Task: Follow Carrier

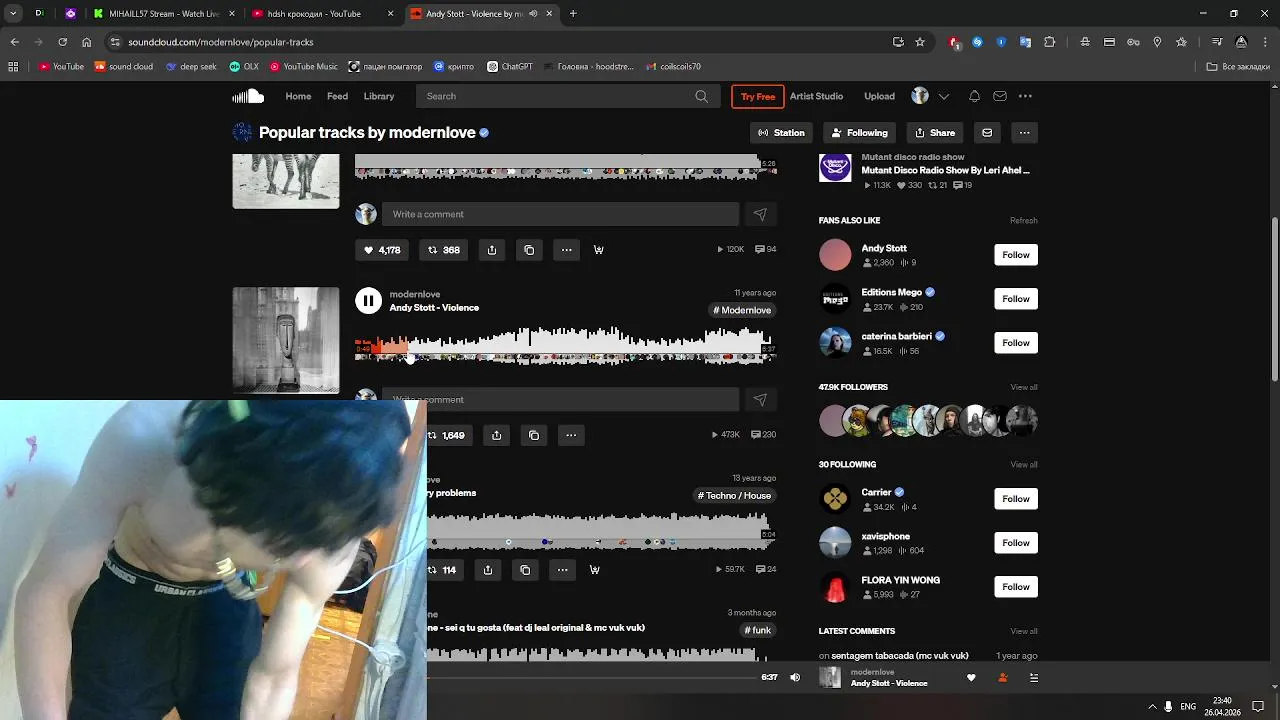Action: 1016,499
